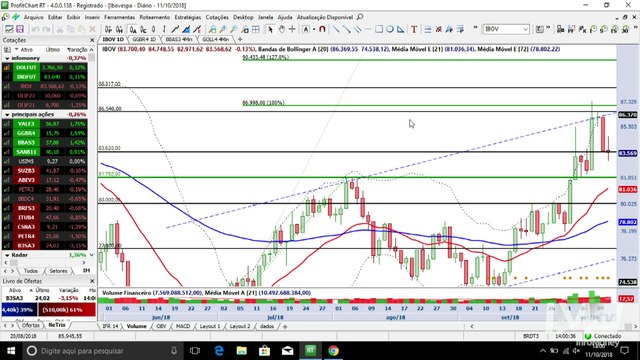
Task: Click the Windows Start button
Action: pos(11,351)
